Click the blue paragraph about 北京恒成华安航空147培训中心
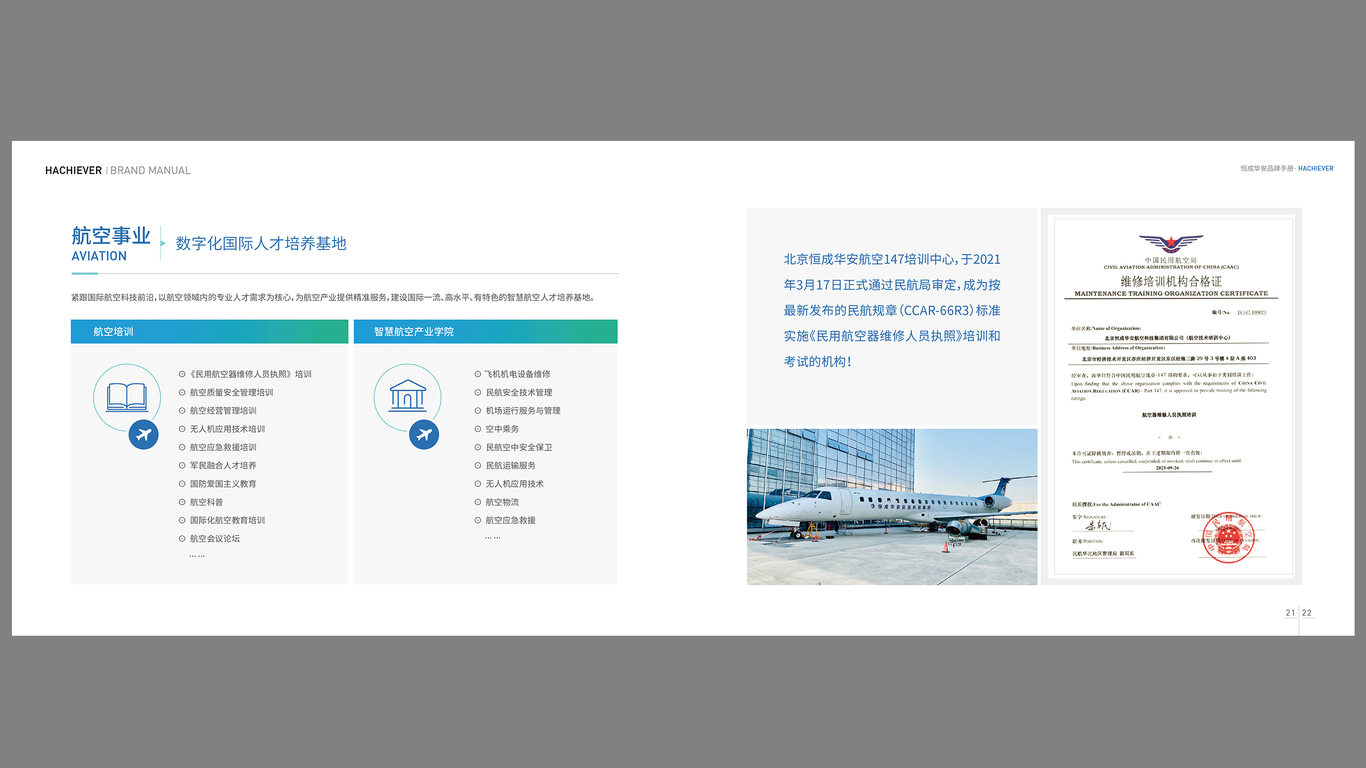The image size is (1366, 768). (892, 310)
